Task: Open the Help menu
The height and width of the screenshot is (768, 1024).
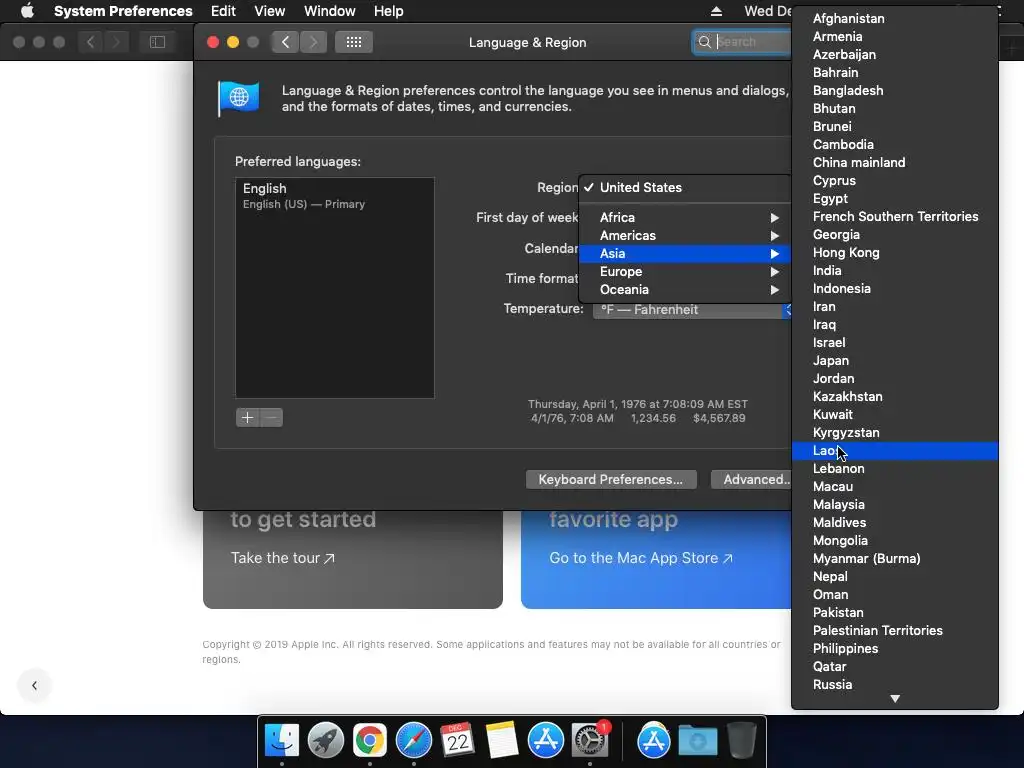Action: point(389,11)
